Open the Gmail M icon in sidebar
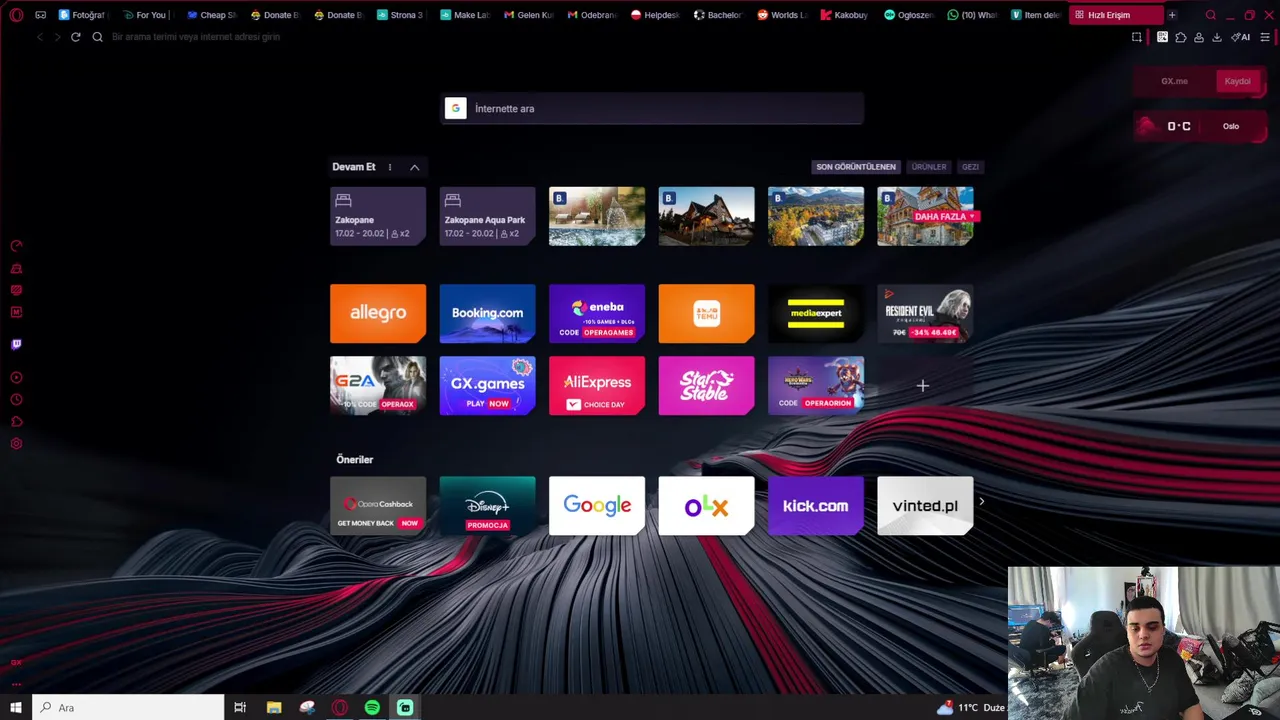Viewport: 1280px width, 720px height. coord(16,312)
